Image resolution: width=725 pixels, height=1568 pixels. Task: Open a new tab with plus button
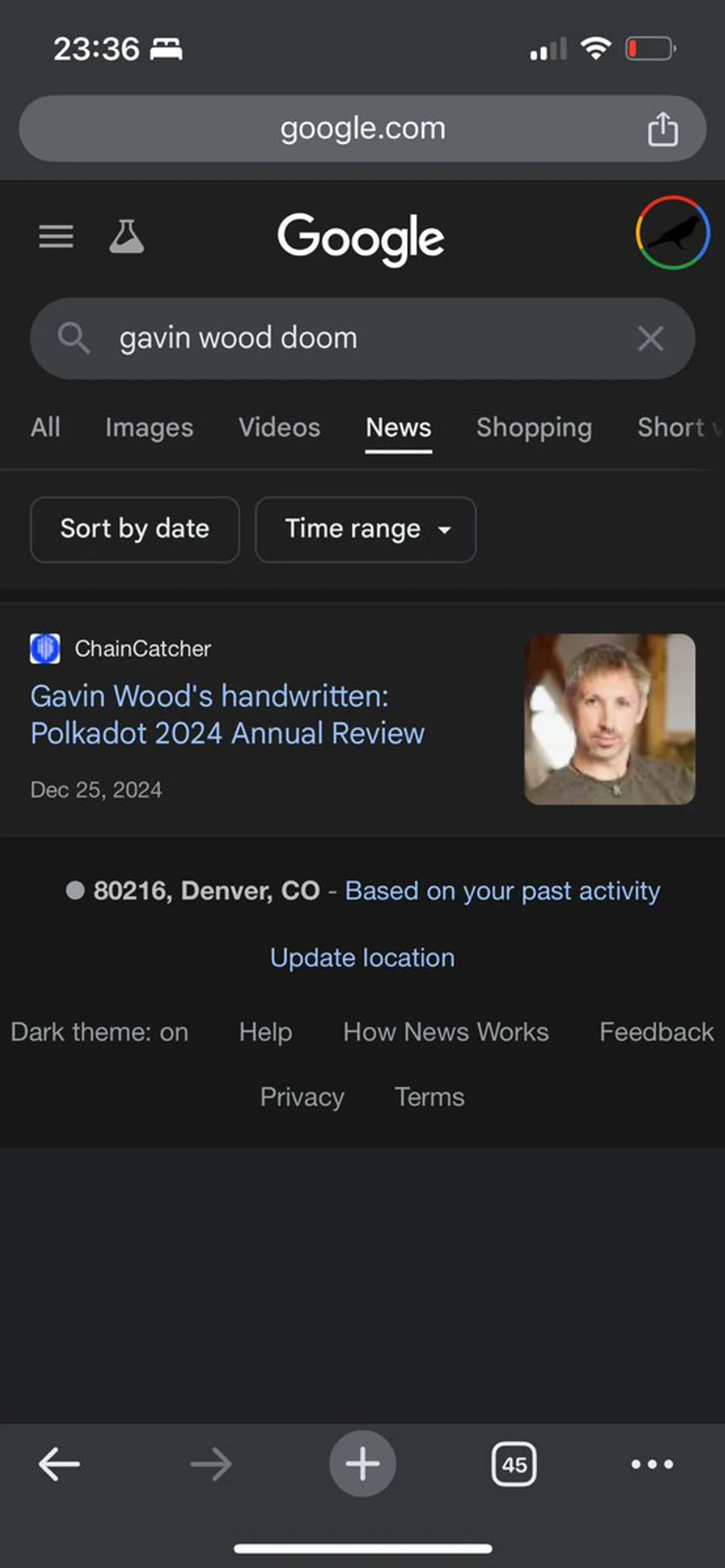coord(362,1464)
